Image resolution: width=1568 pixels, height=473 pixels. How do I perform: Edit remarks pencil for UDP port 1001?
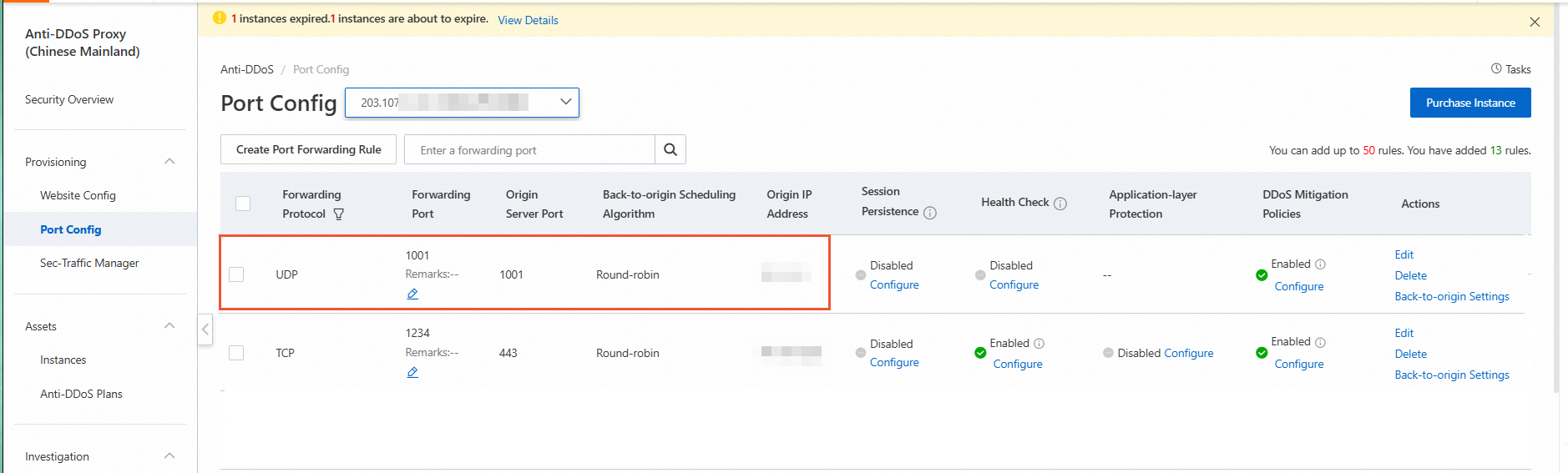[x=412, y=294]
